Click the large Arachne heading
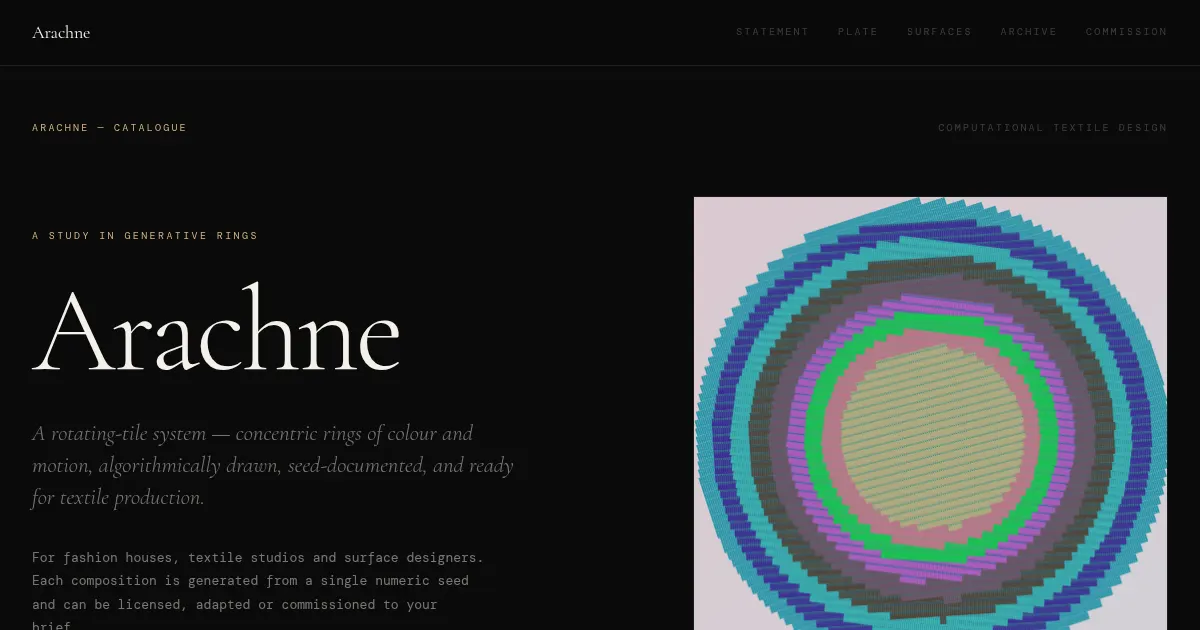This screenshot has width=1200, height=630. 216,330
